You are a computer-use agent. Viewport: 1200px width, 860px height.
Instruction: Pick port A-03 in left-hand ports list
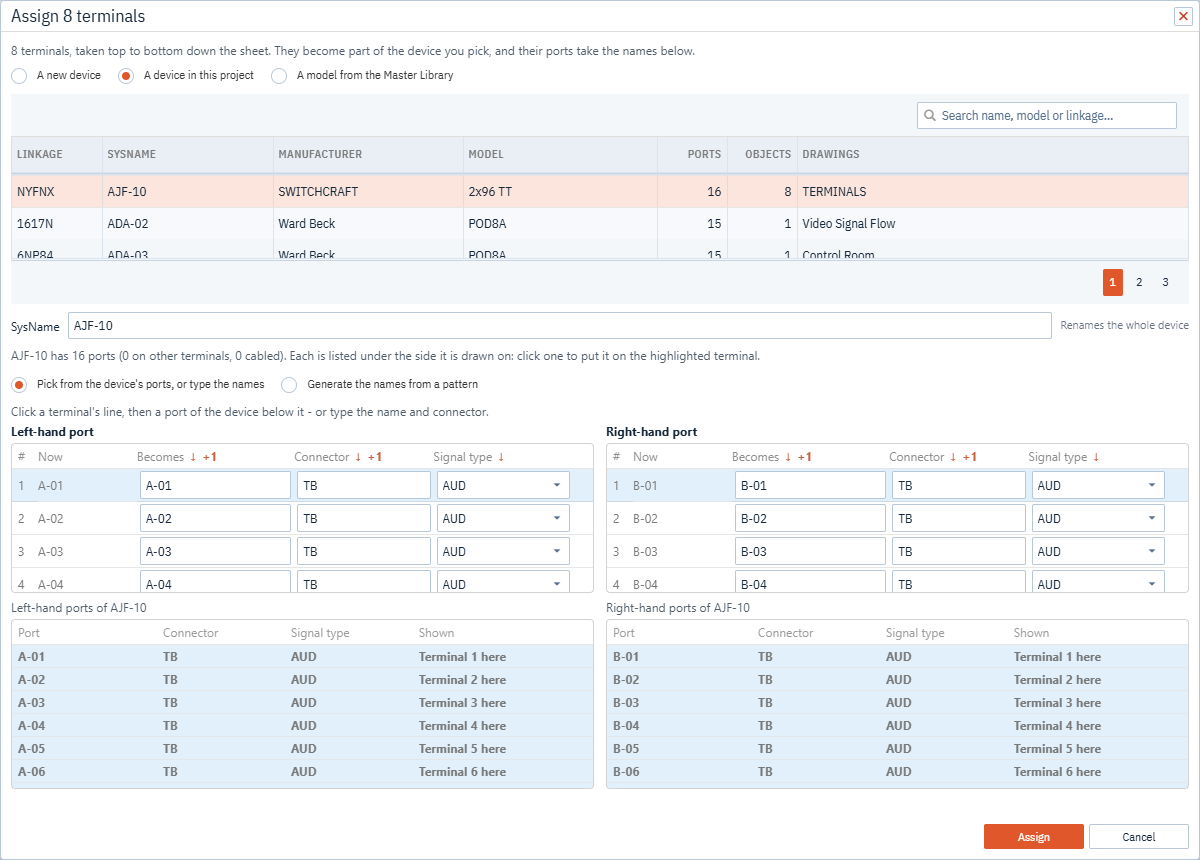click(x=302, y=703)
